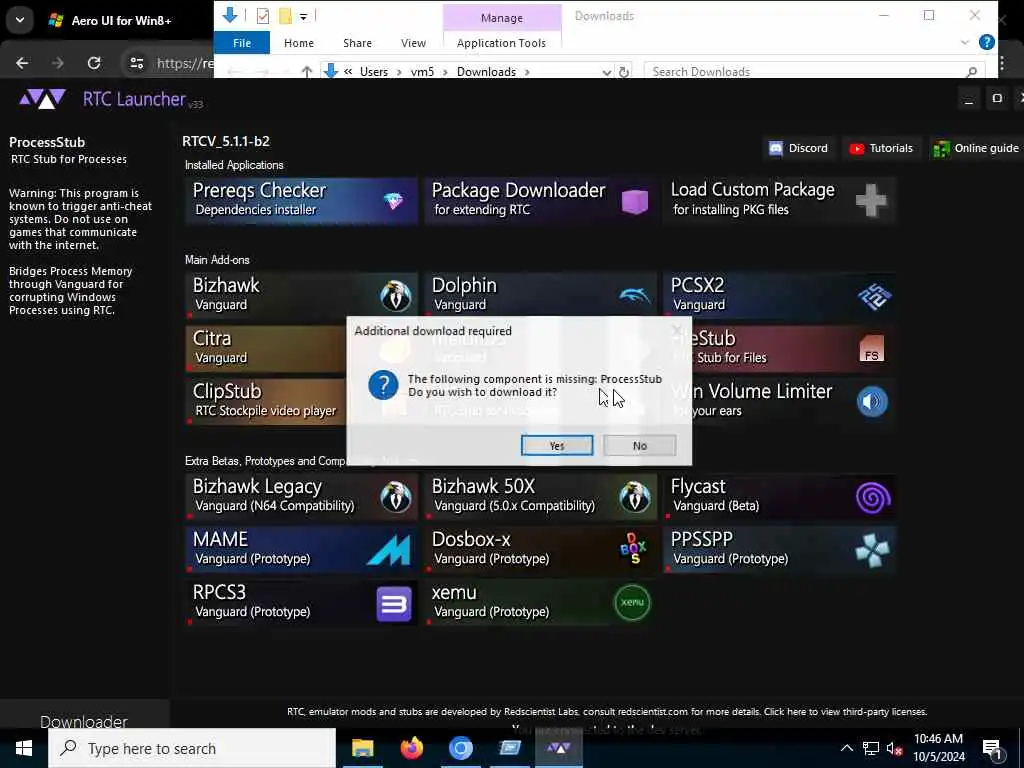The height and width of the screenshot is (768, 1024).
Task: Open the notification center icon
Action: pyautogui.click(x=993, y=749)
